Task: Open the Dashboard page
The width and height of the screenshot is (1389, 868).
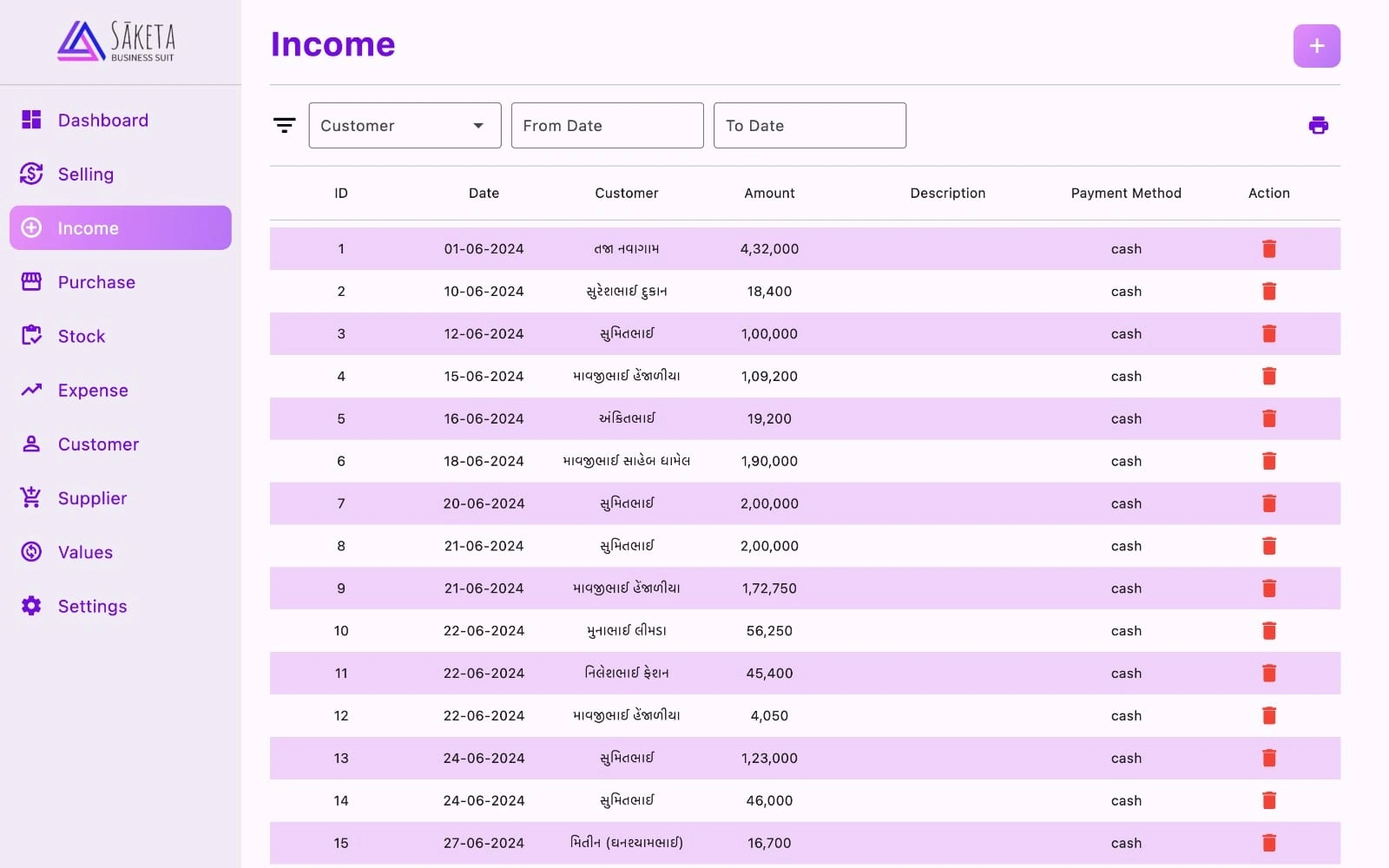Action: click(x=121, y=120)
